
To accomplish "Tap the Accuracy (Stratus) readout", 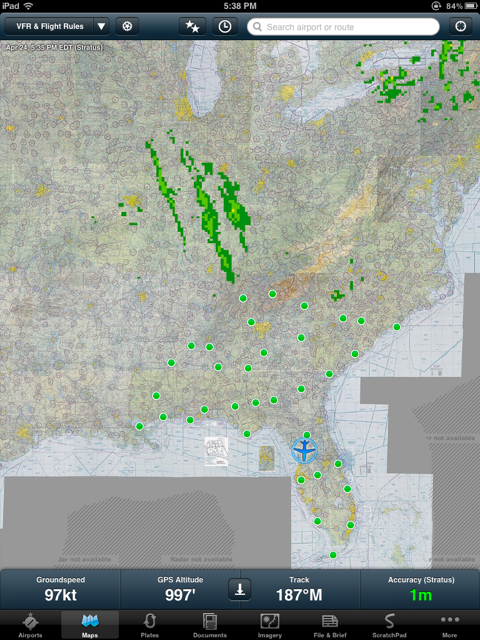I will [420, 589].
